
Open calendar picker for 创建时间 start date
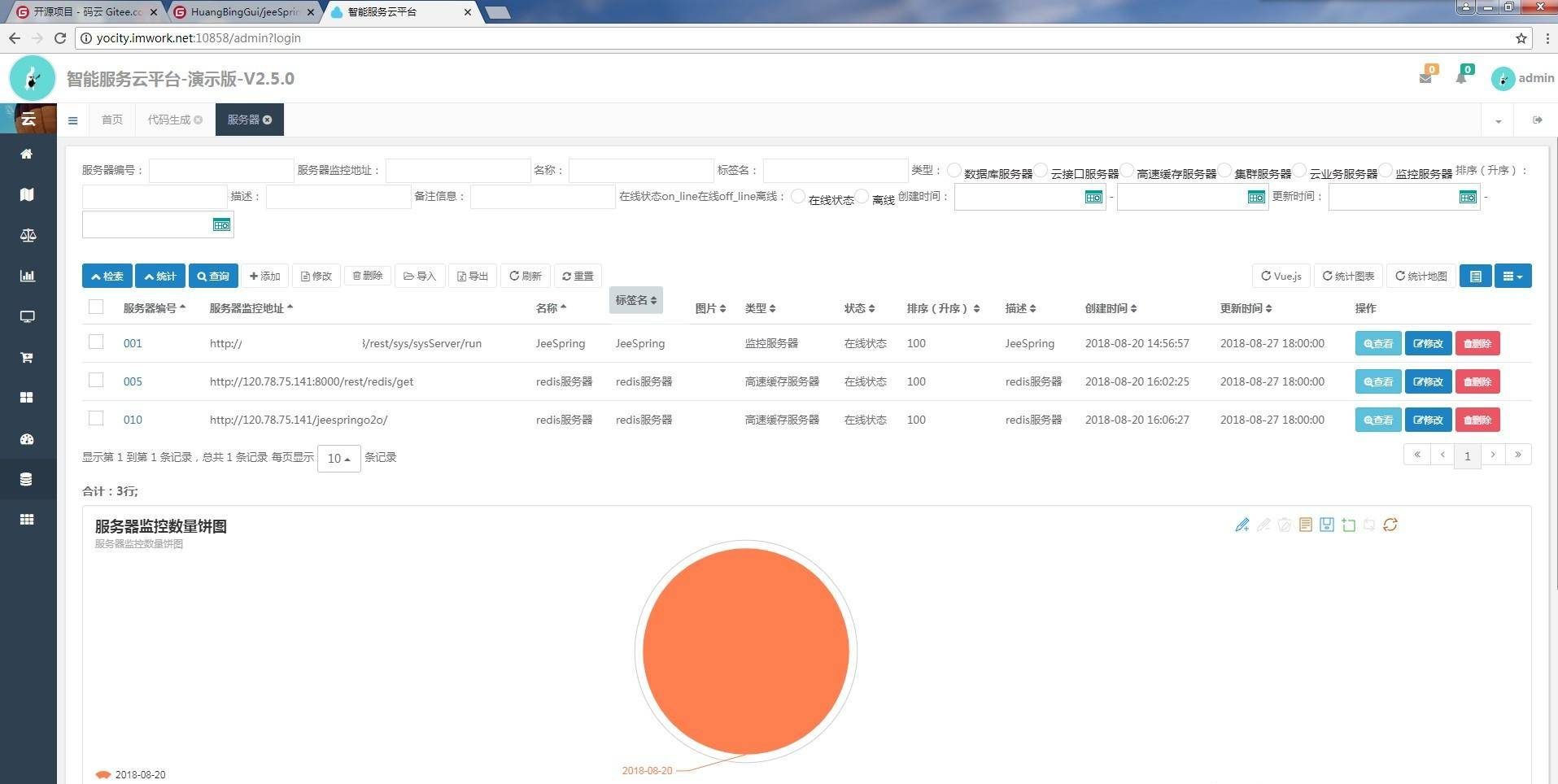pos(1093,197)
